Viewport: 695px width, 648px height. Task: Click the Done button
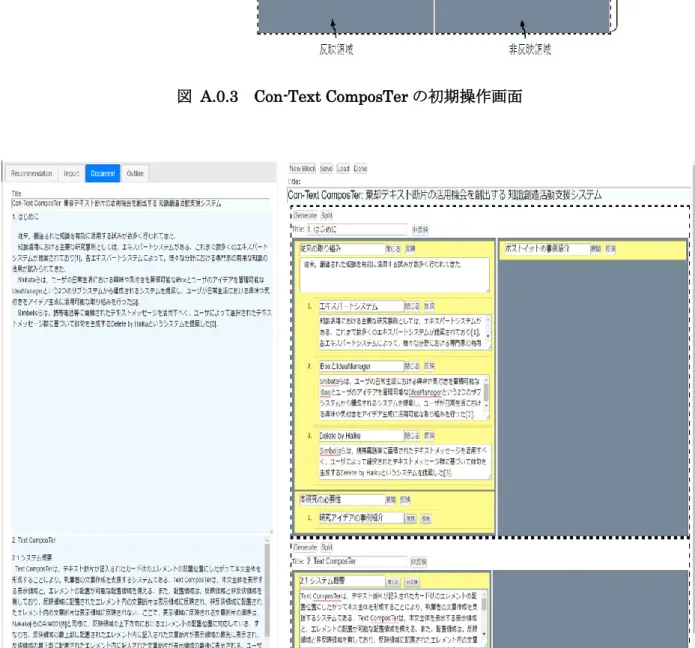coord(360,168)
